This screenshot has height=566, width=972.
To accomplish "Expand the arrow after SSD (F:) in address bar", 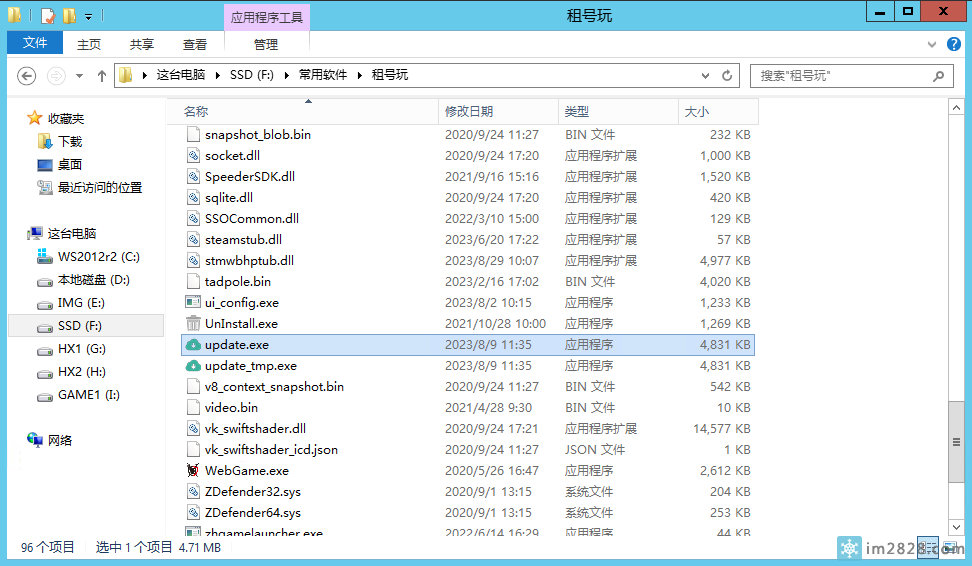I will click(286, 75).
